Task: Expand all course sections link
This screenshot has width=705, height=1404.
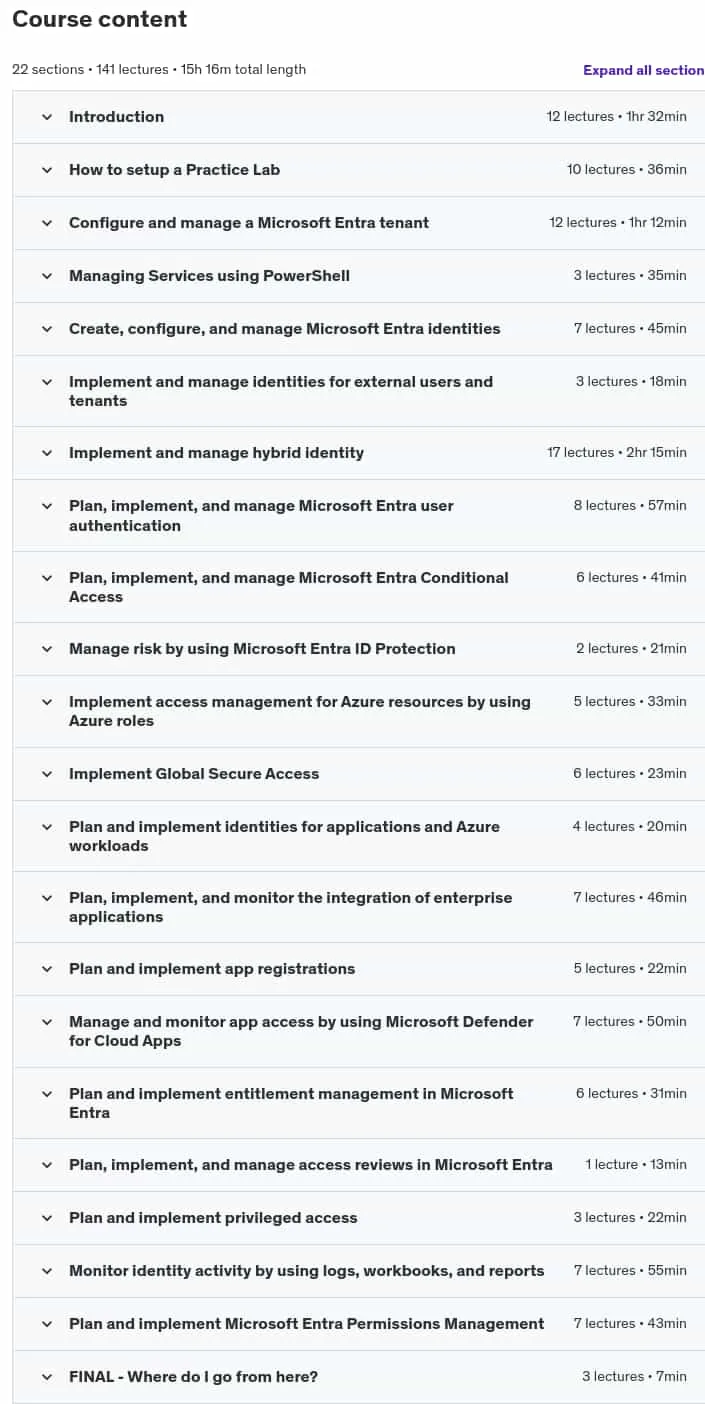Action: pos(644,70)
